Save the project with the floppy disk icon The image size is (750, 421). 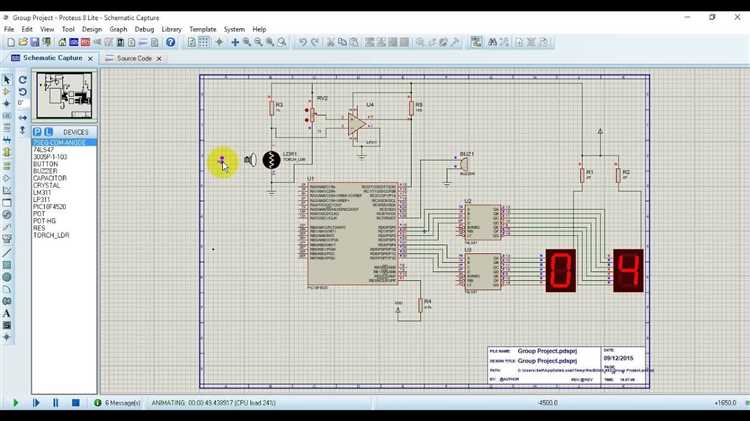pos(34,43)
